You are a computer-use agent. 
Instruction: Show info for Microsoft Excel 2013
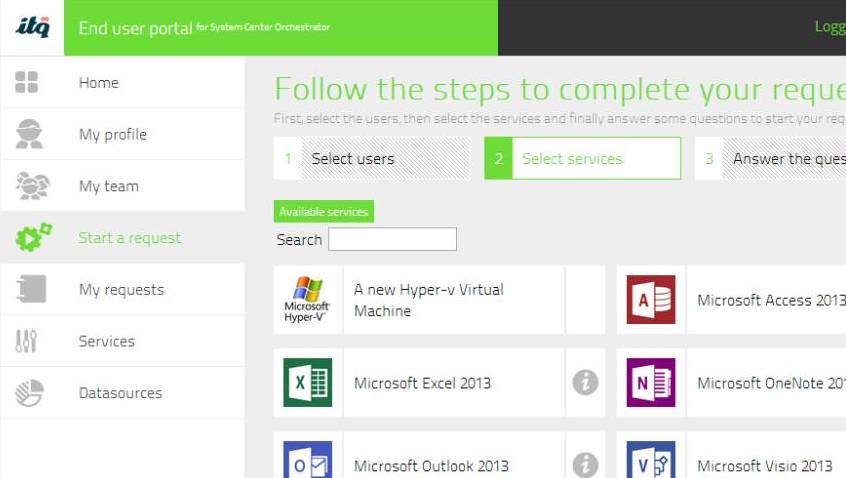click(x=585, y=383)
